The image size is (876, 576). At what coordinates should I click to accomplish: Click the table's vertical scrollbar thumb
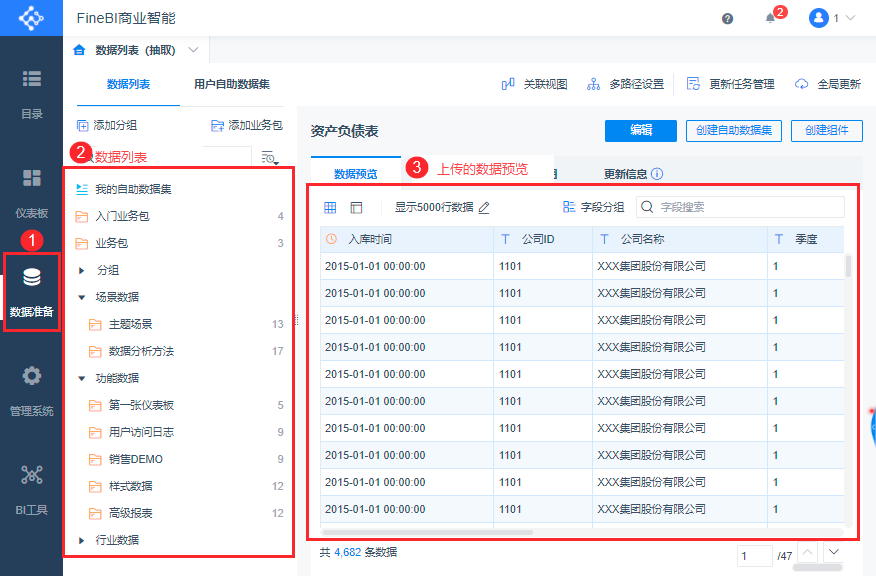point(848,266)
